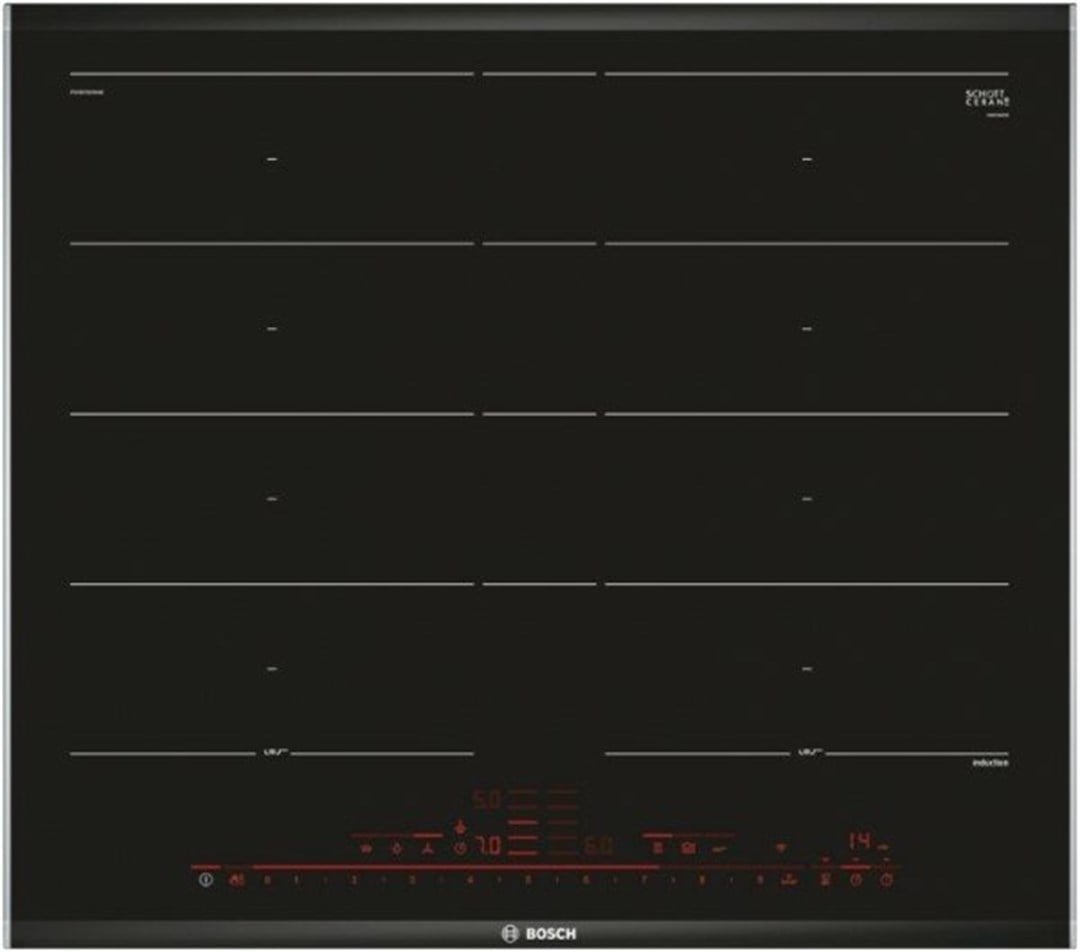The image size is (1080, 952).
Task: Tap the main power on/off icon
Action: [x=206, y=880]
